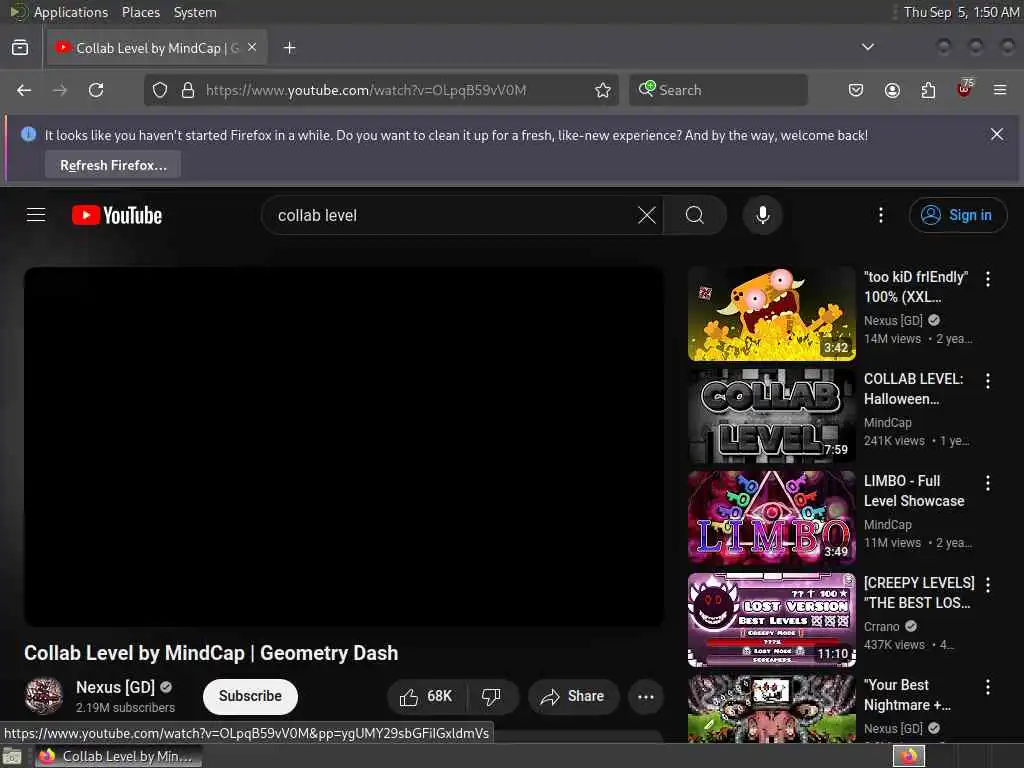Close the Collab Level by MindCap tab
The width and height of the screenshot is (1024, 768).
252,47
